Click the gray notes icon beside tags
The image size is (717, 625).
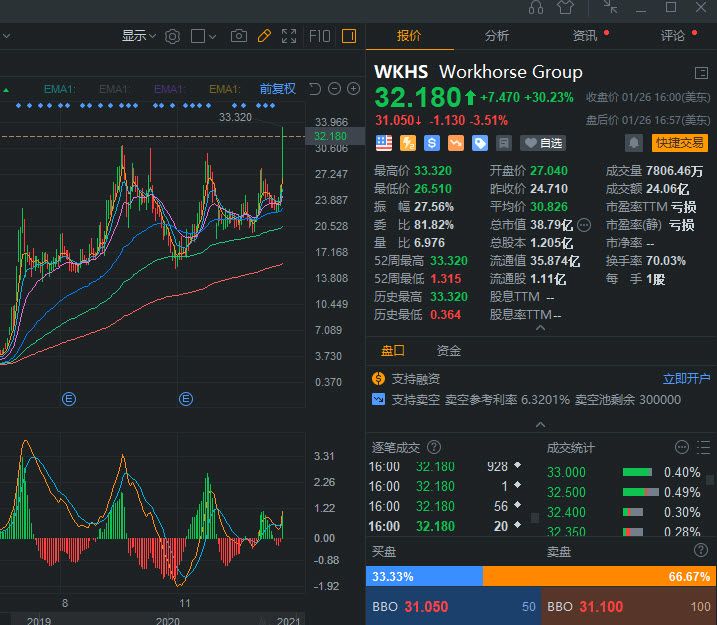pos(503,143)
